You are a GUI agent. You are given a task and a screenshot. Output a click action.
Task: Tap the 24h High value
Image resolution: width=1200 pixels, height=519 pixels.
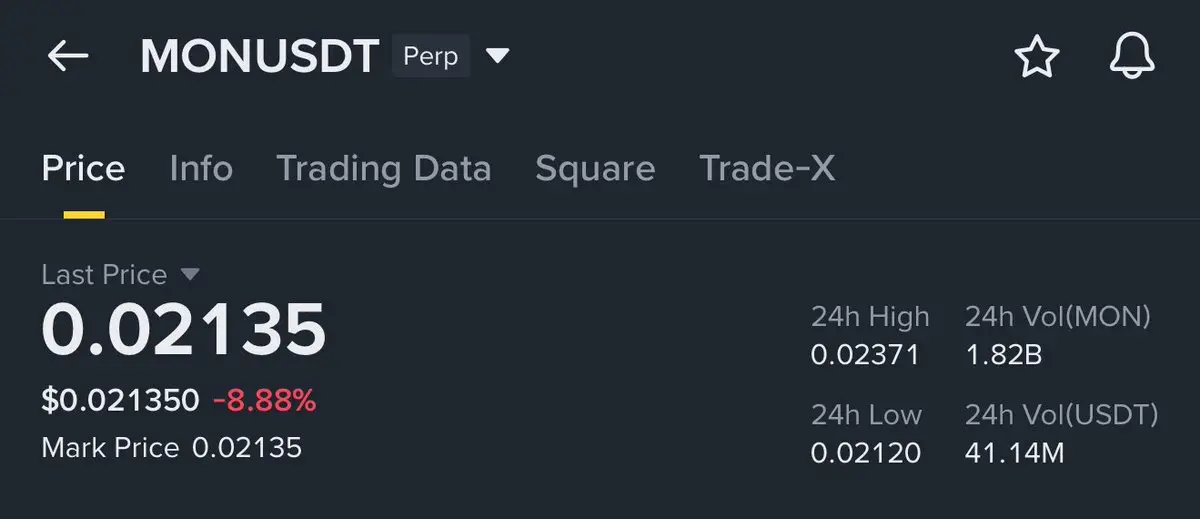point(864,354)
